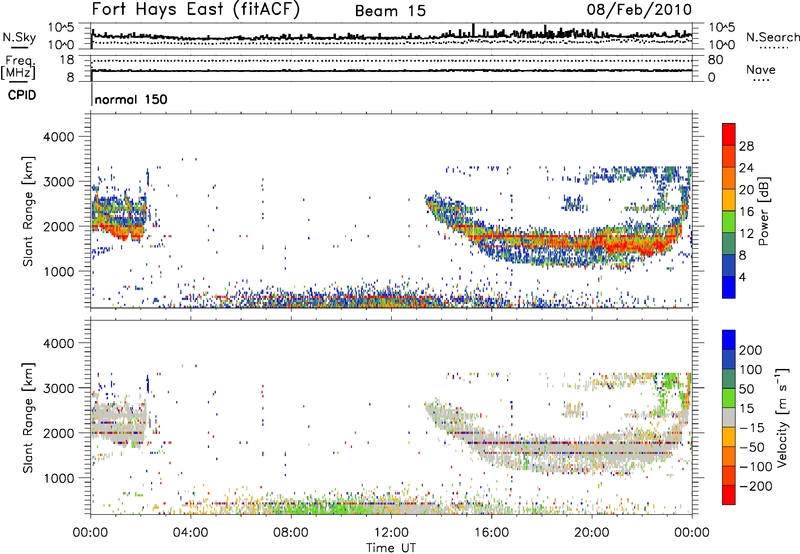The image size is (800, 554).
Task: Click the '4' Power scale value
Action: (x=742, y=277)
